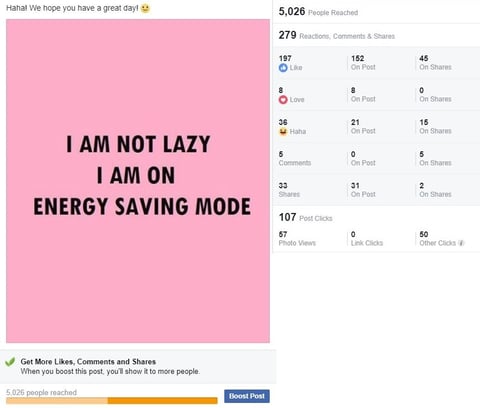This screenshot has height=408, width=480.
Task: Click the blue Like reaction icon
Action: click(283, 68)
